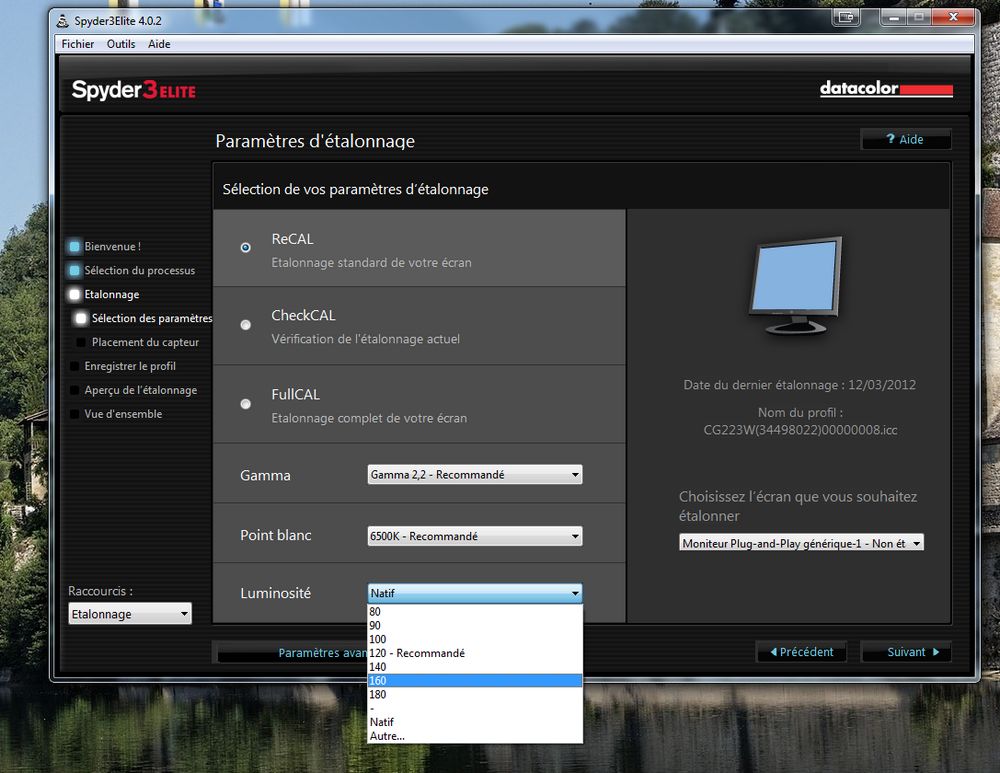The height and width of the screenshot is (773, 1000).
Task: Choose 90 in the Luminosité list
Action: pyautogui.click(x=474, y=626)
